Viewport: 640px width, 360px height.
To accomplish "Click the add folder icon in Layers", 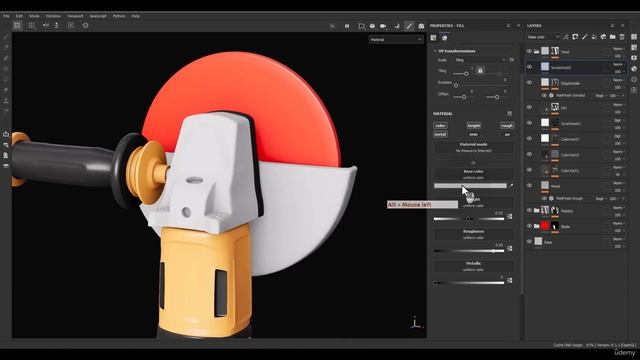I will [613, 37].
